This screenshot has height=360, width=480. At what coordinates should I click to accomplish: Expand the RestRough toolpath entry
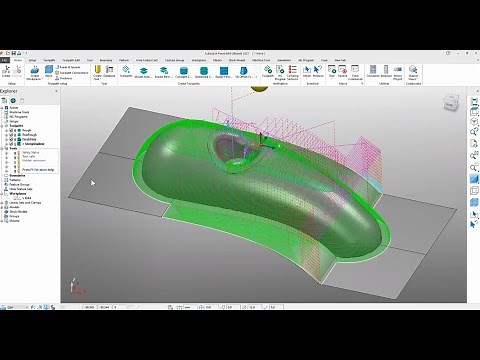pyautogui.click(x=7, y=135)
